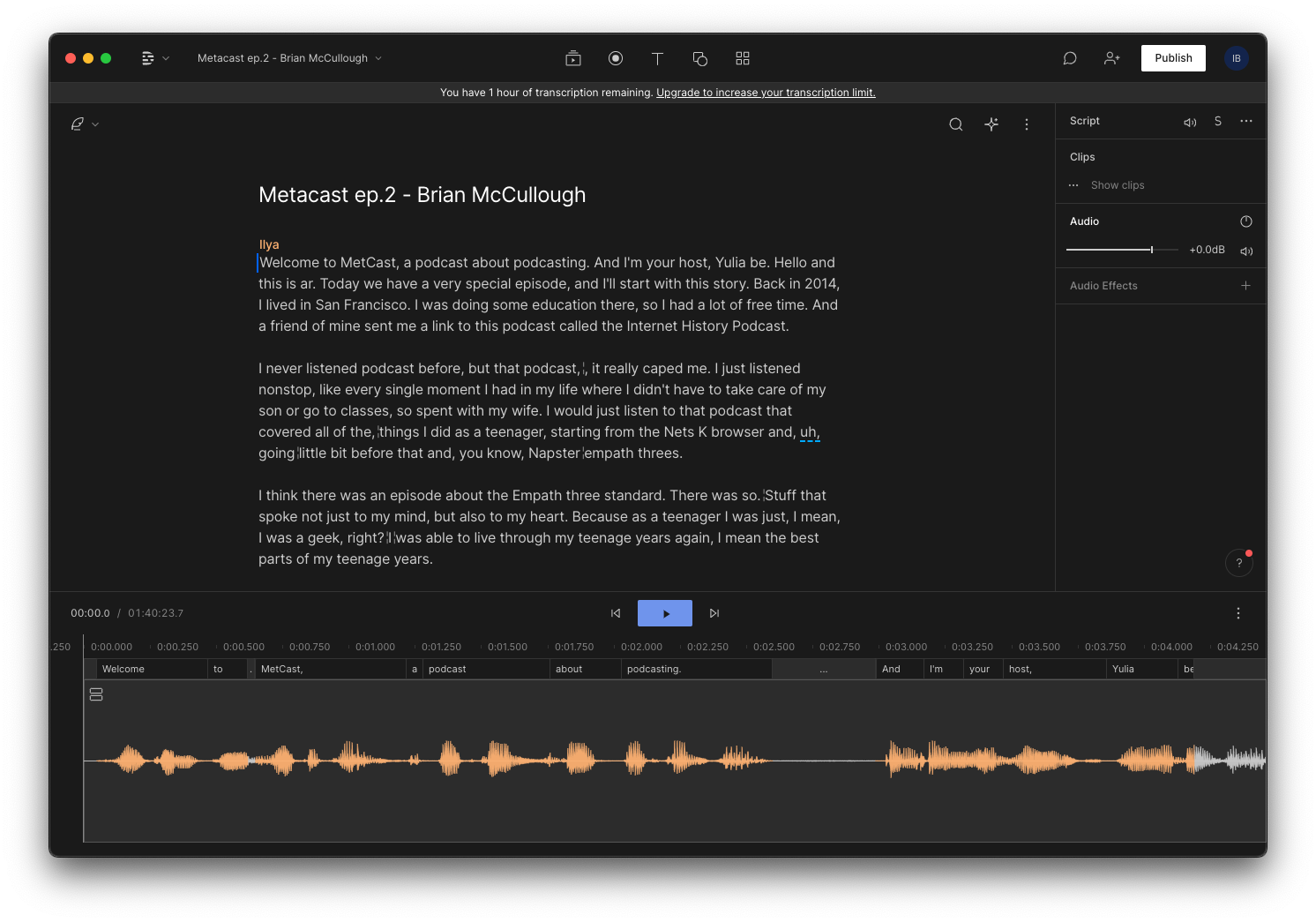The image size is (1316, 922).
Task: Skip to previous with back button
Action: coord(616,613)
